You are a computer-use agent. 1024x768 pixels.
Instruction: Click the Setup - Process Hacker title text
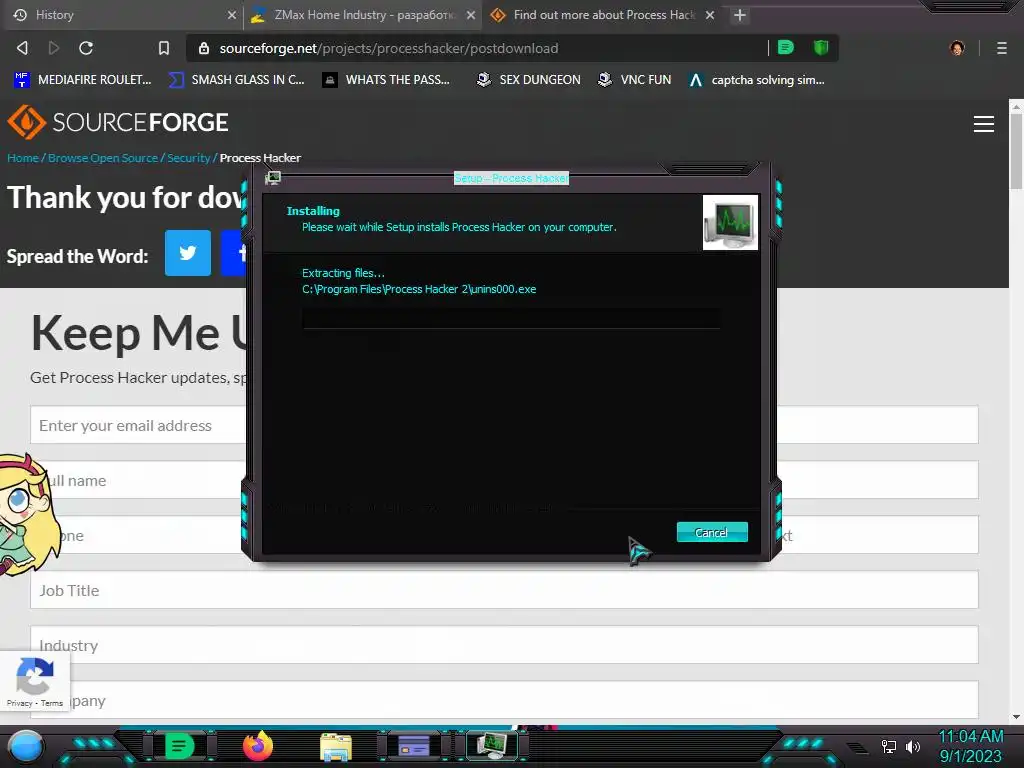pyautogui.click(x=511, y=178)
